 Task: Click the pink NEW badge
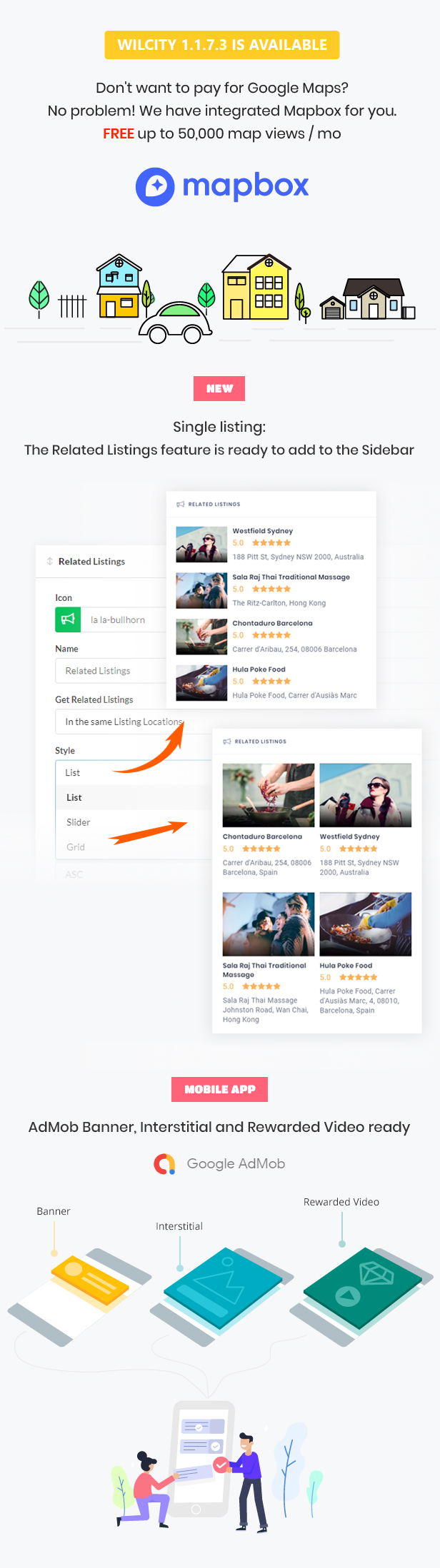click(219, 389)
